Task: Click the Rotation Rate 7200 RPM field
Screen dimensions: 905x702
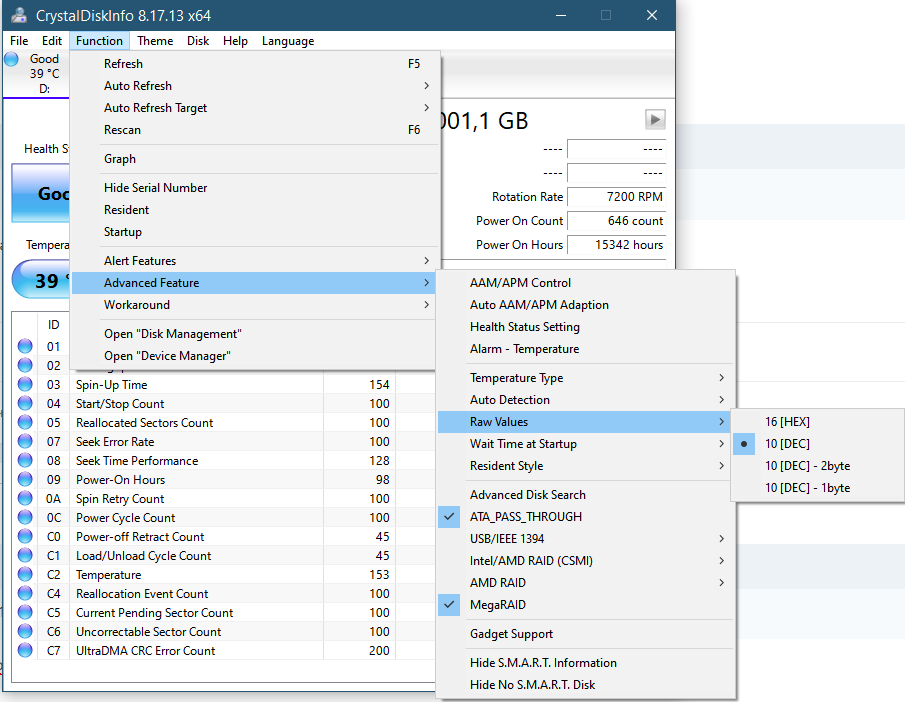Action: click(616, 197)
